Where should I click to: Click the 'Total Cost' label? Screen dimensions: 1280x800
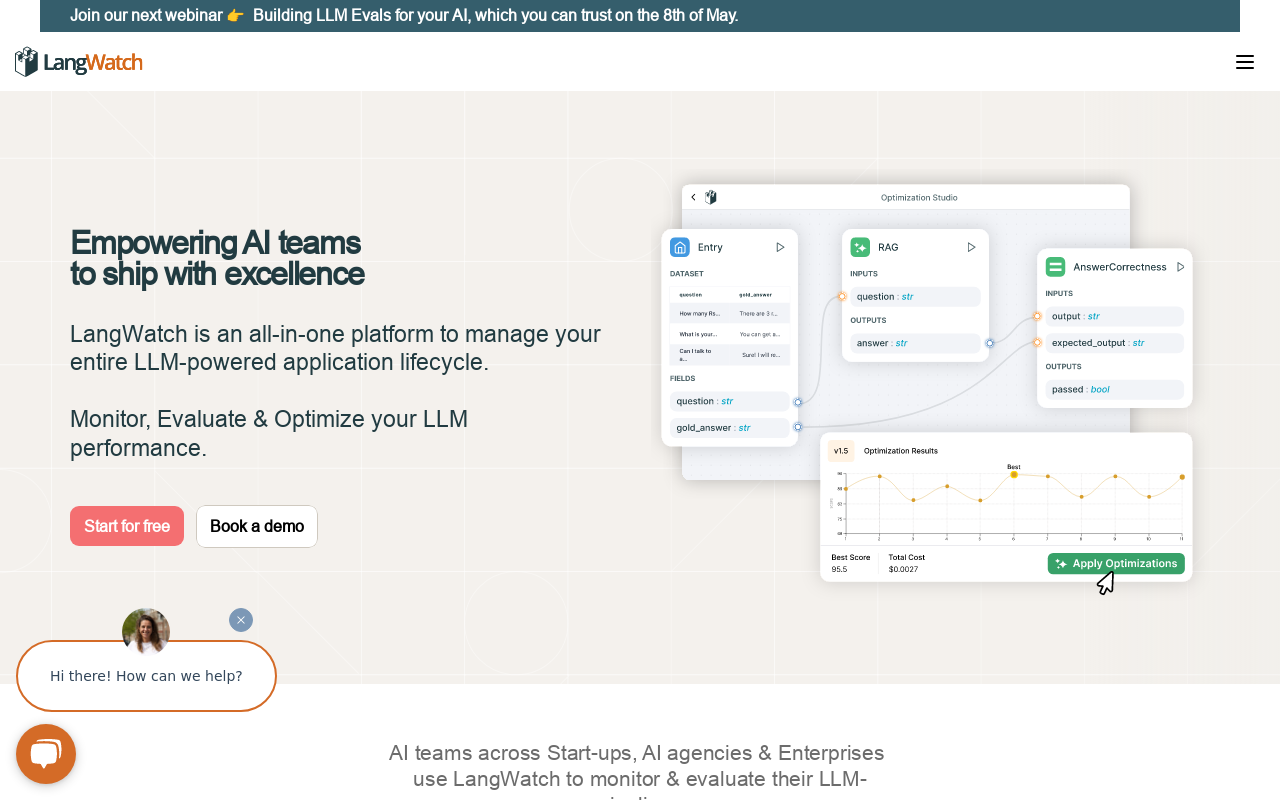point(907,557)
